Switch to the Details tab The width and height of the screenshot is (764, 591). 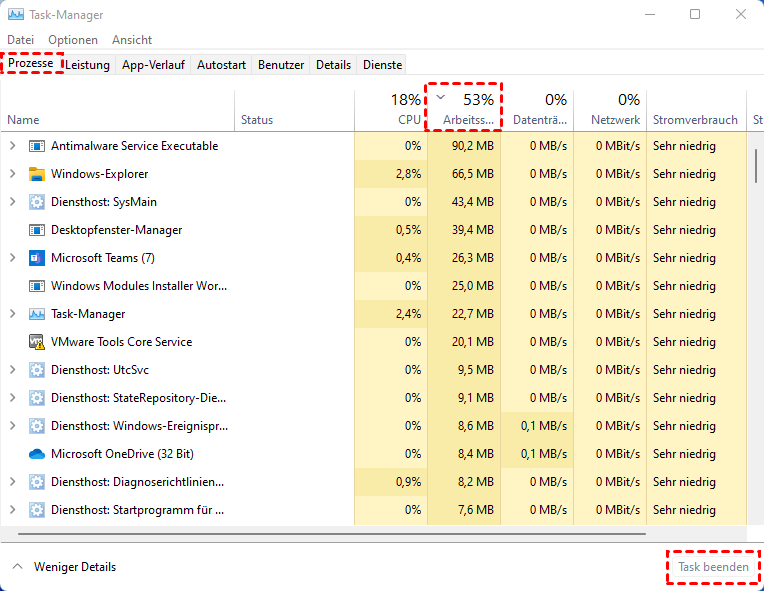(x=333, y=65)
